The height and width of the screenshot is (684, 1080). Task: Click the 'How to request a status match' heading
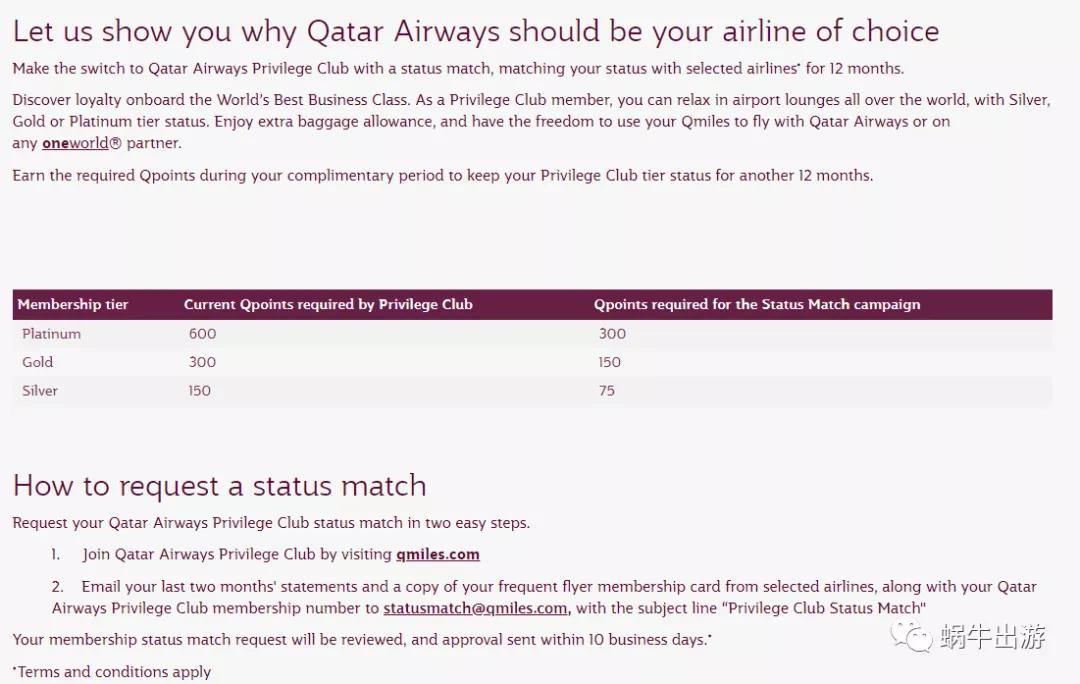(220, 486)
